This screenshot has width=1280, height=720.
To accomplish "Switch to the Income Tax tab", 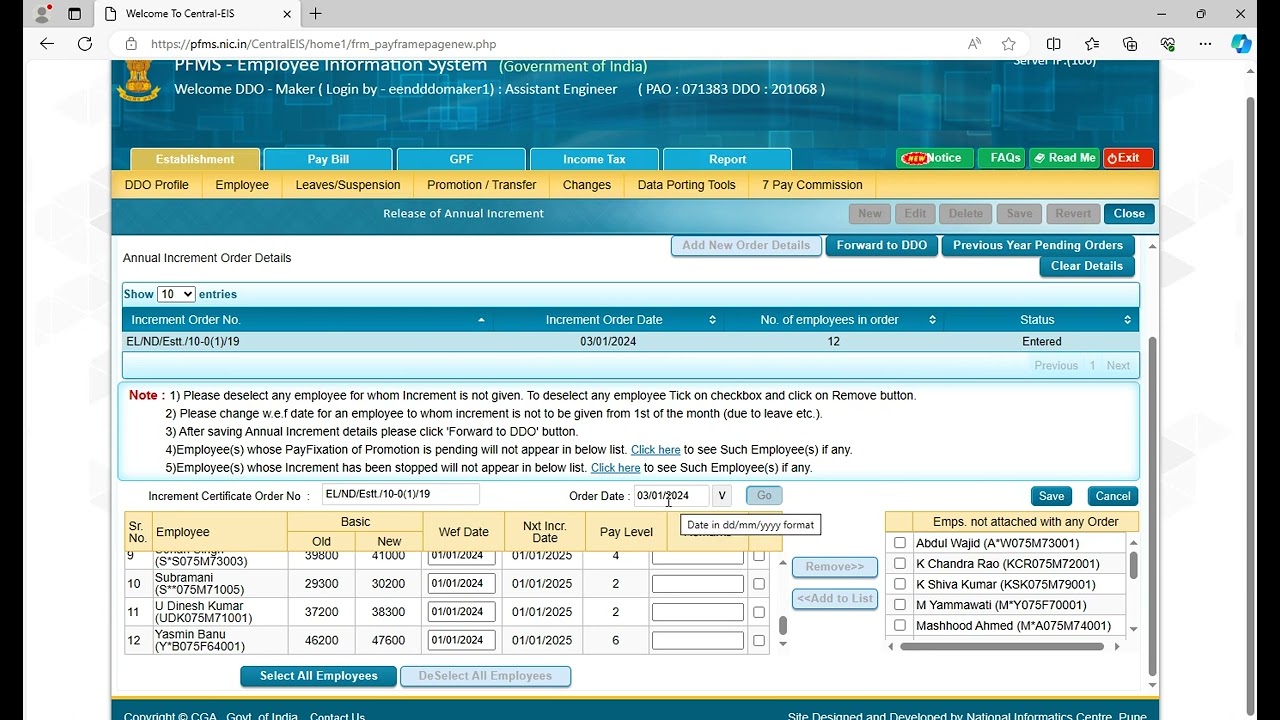I will tap(594, 159).
